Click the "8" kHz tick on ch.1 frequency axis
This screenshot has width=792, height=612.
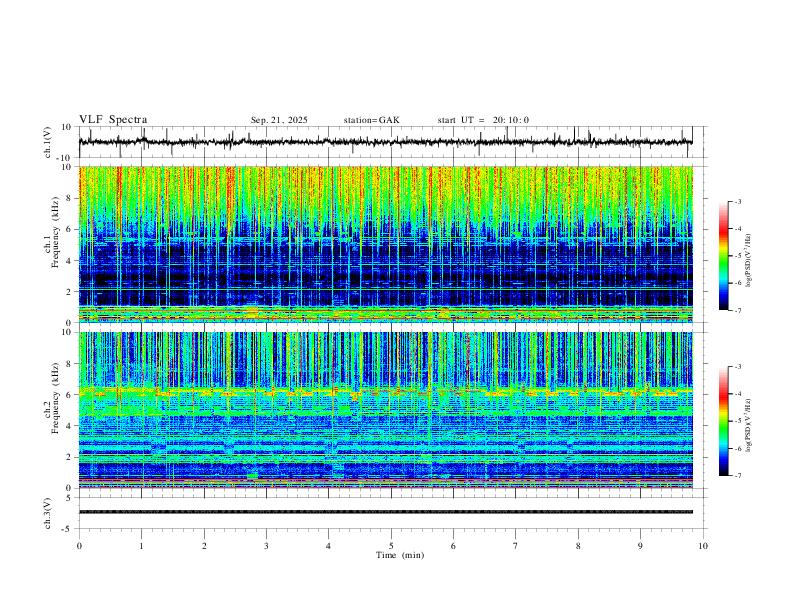click(70, 198)
